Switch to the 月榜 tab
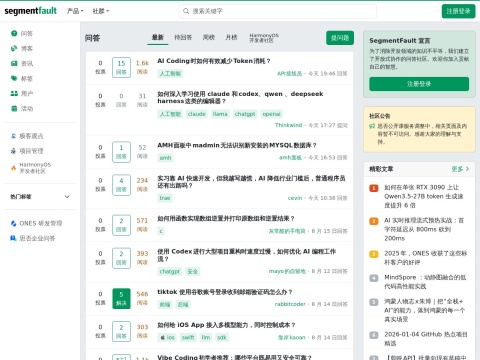 tap(231, 37)
